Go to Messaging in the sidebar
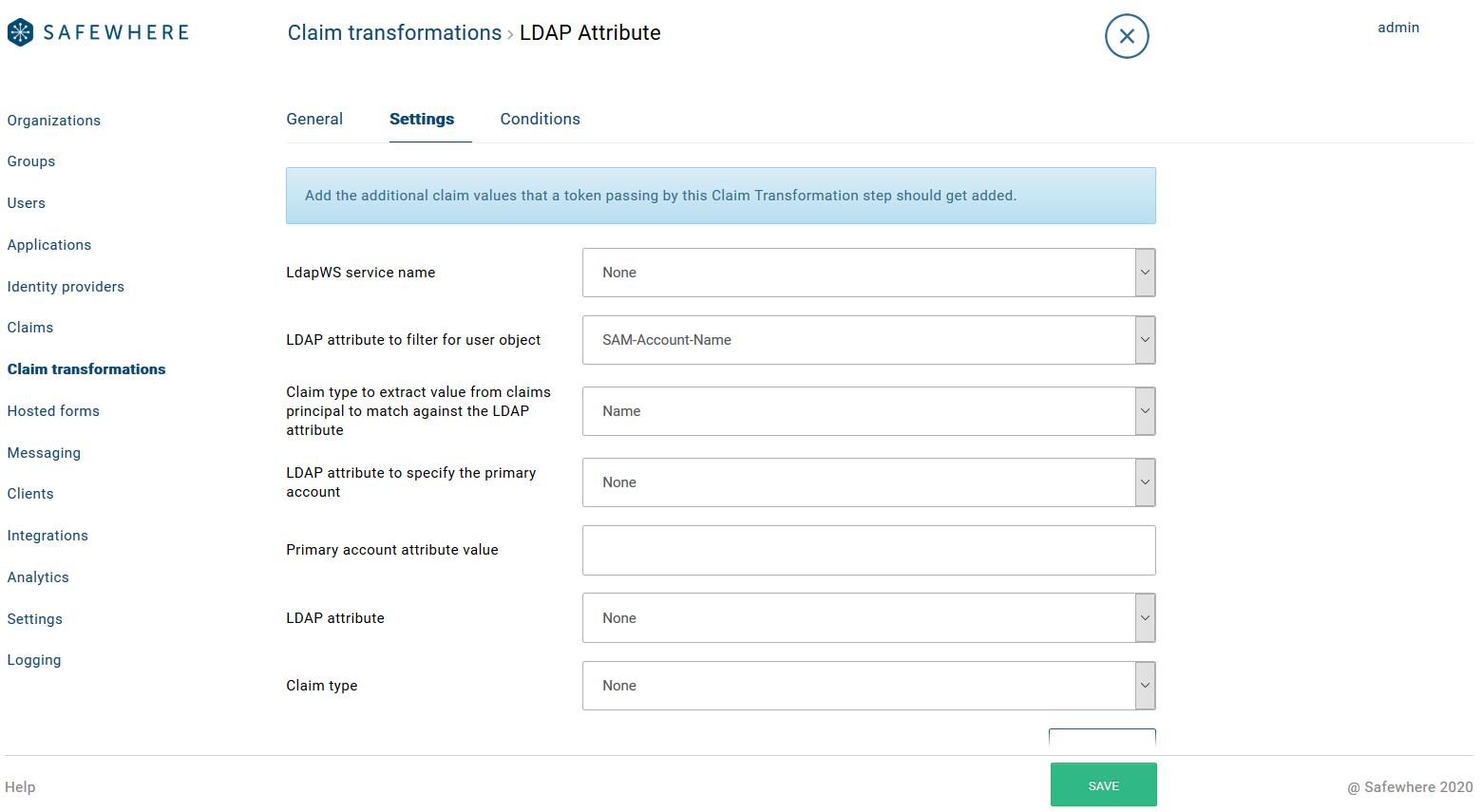 (x=44, y=453)
